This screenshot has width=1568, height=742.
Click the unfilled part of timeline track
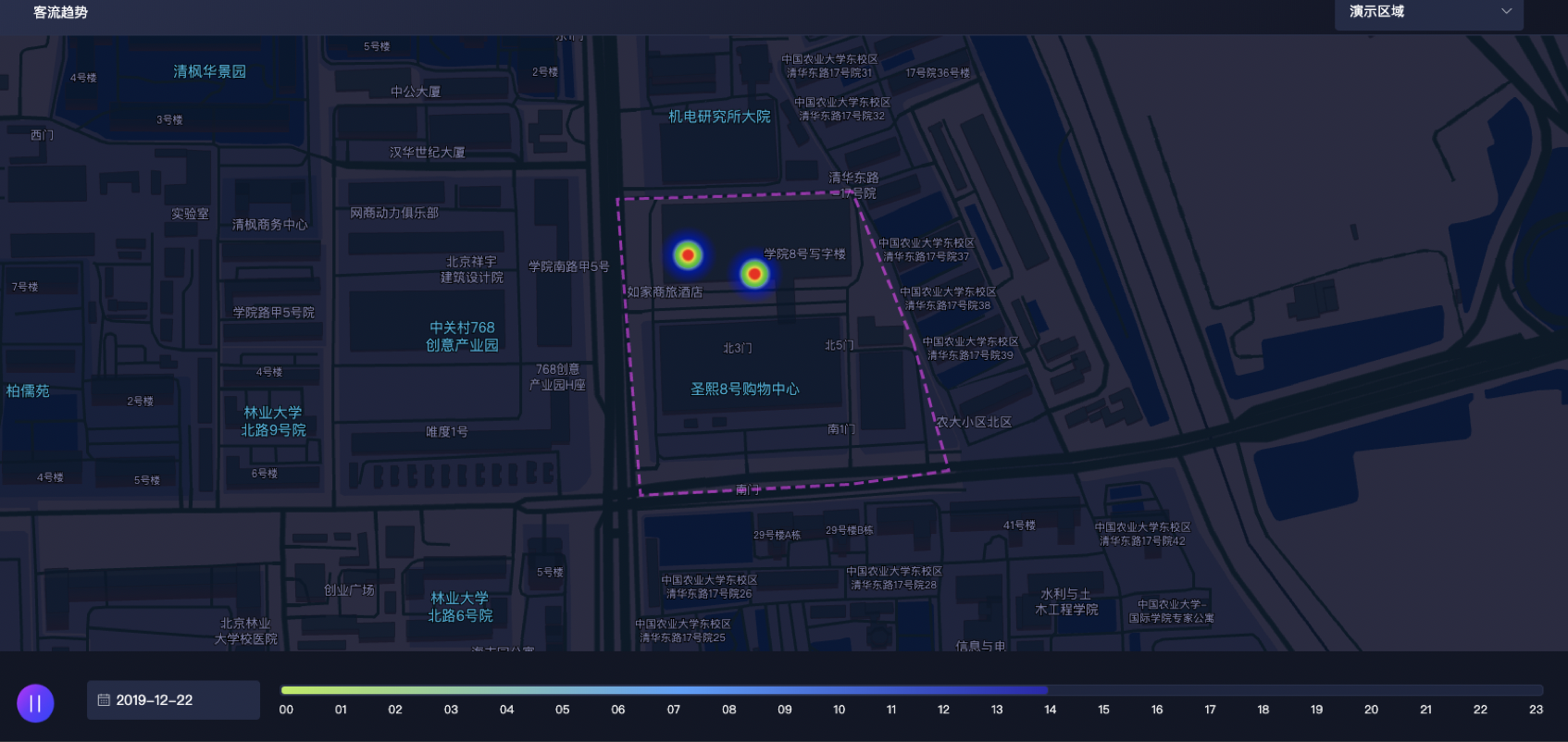click(1296, 690)
